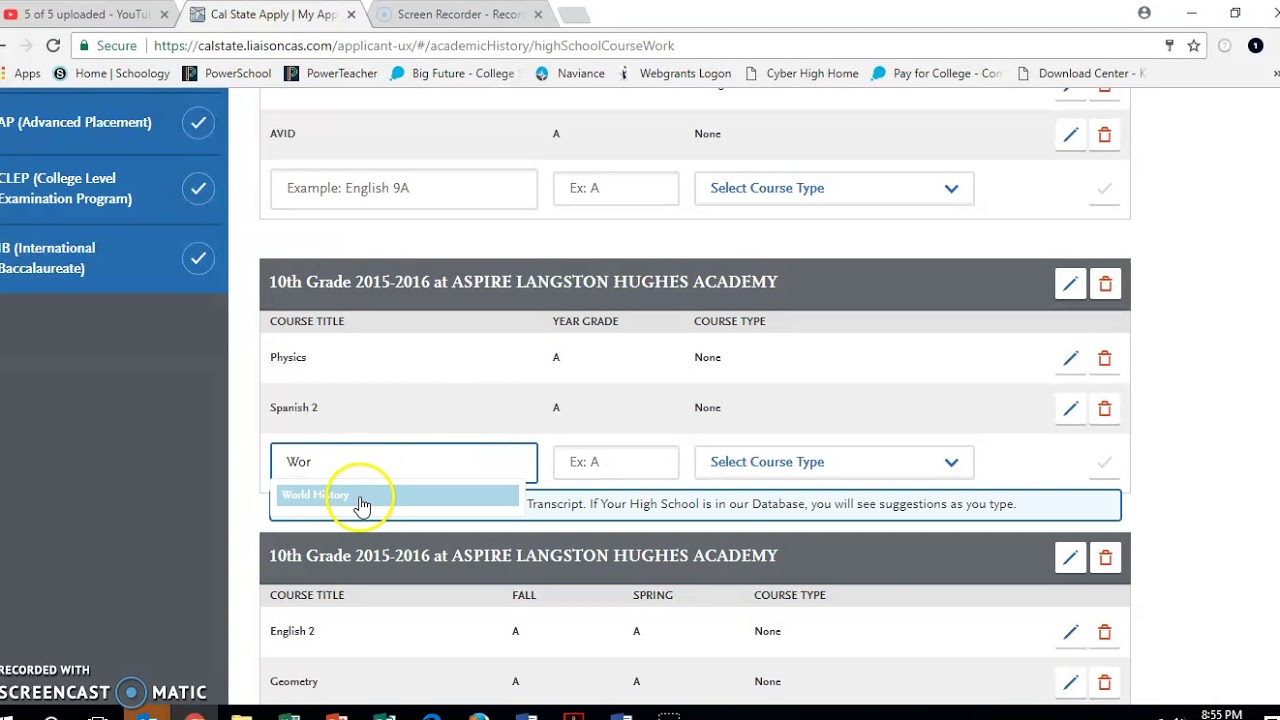
Task: Open the PowerTeacher bookmark
Action: tap(331, 73)
